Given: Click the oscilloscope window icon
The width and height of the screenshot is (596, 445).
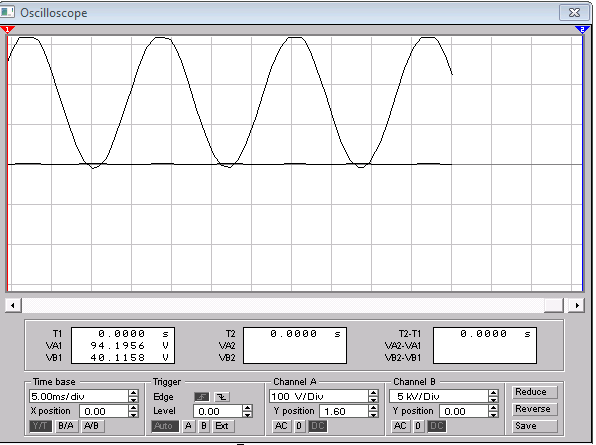Looking at the screenshot, I should coord(7,12).
